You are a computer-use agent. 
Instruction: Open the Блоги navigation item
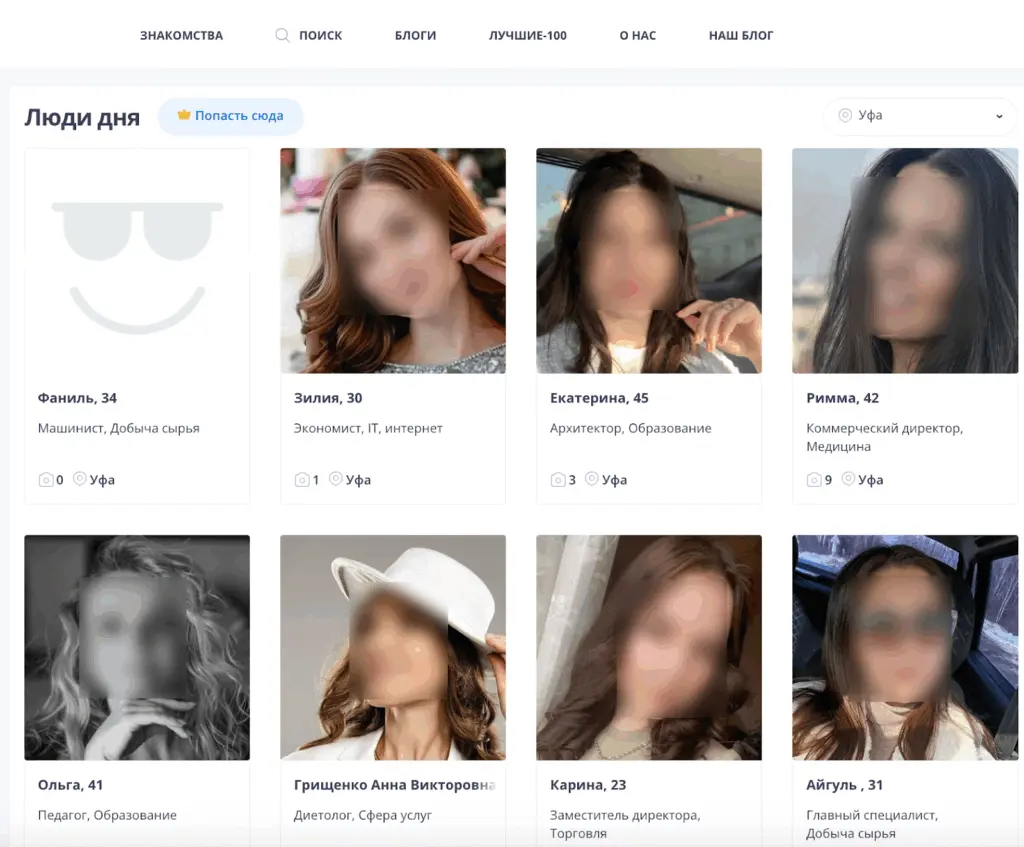click(415, 35)
